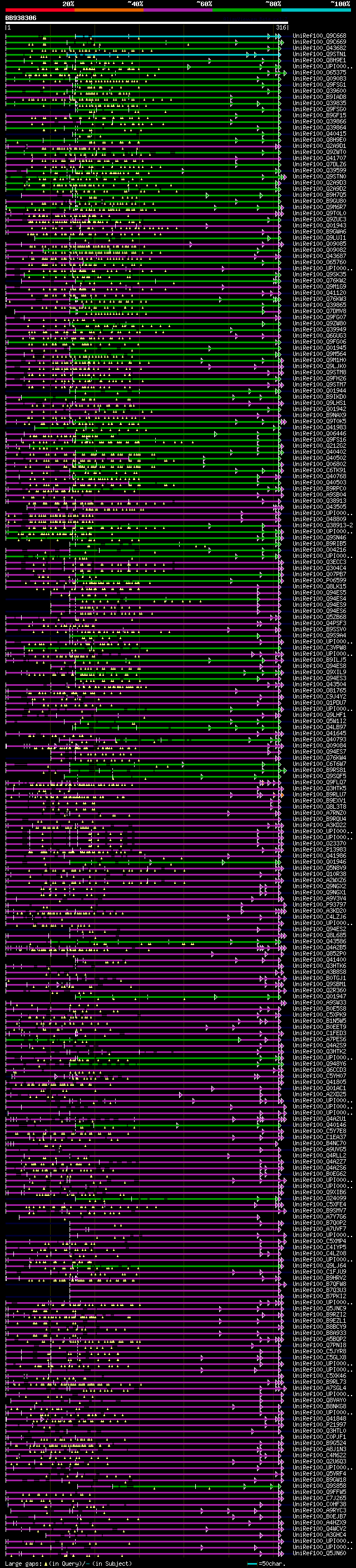356x1568 pixels.
Task: Click the orange ~40% identity legend bar
Action: 110,10
